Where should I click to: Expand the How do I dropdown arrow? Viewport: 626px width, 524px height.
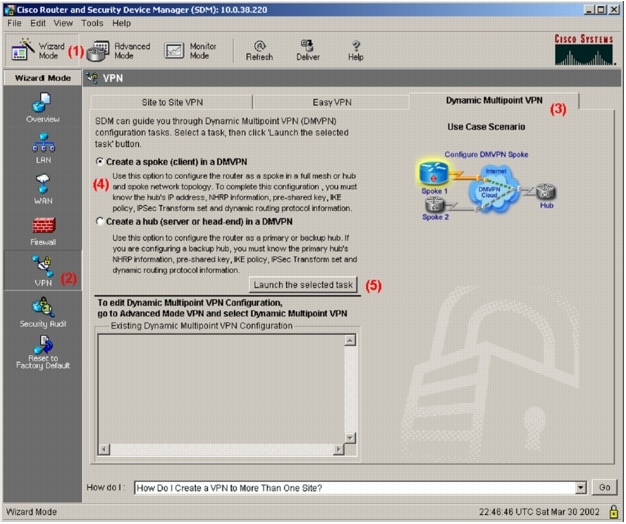pyautogui.click(x=580, y=487)
